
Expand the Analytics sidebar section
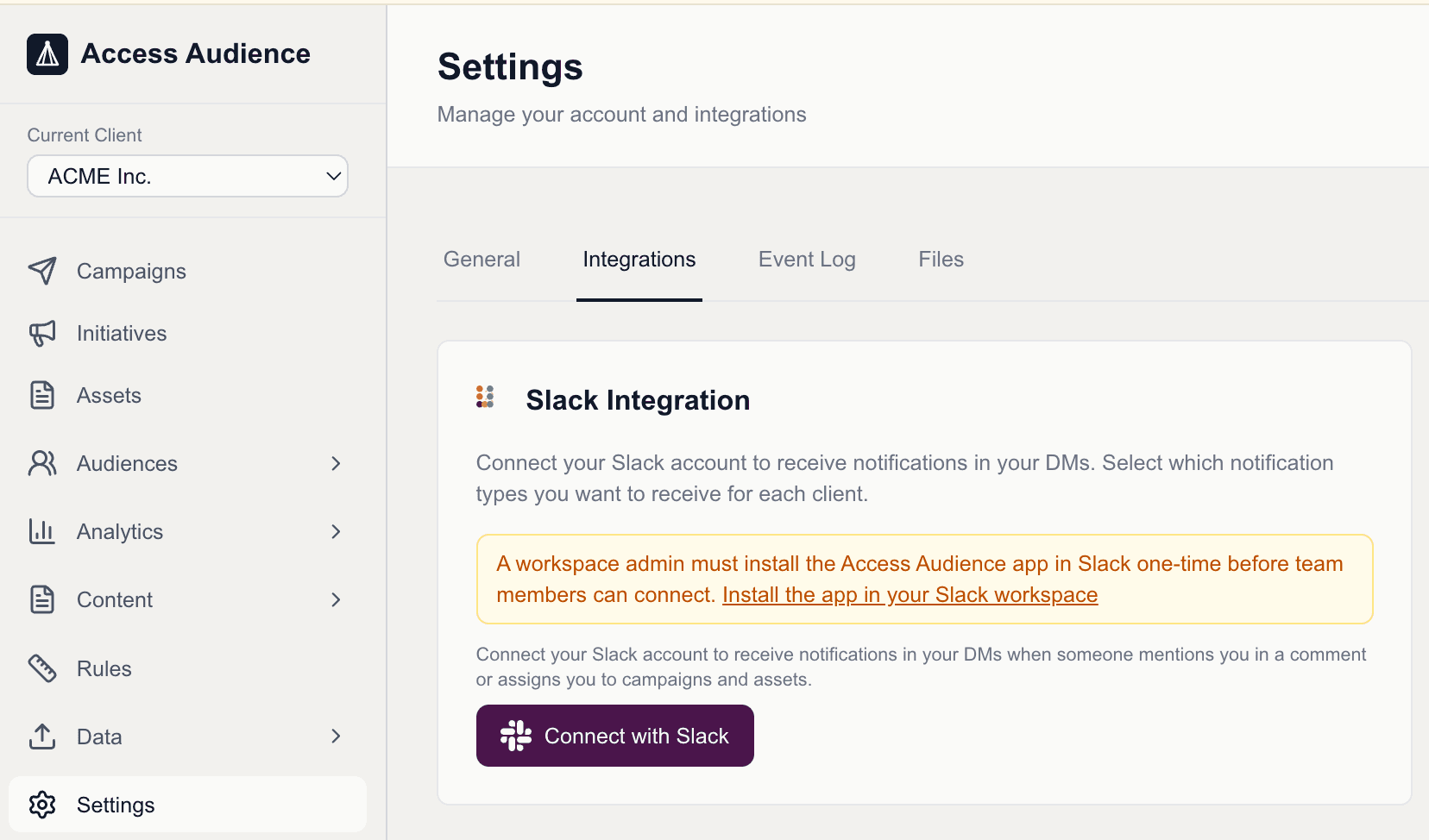point(336,531)
